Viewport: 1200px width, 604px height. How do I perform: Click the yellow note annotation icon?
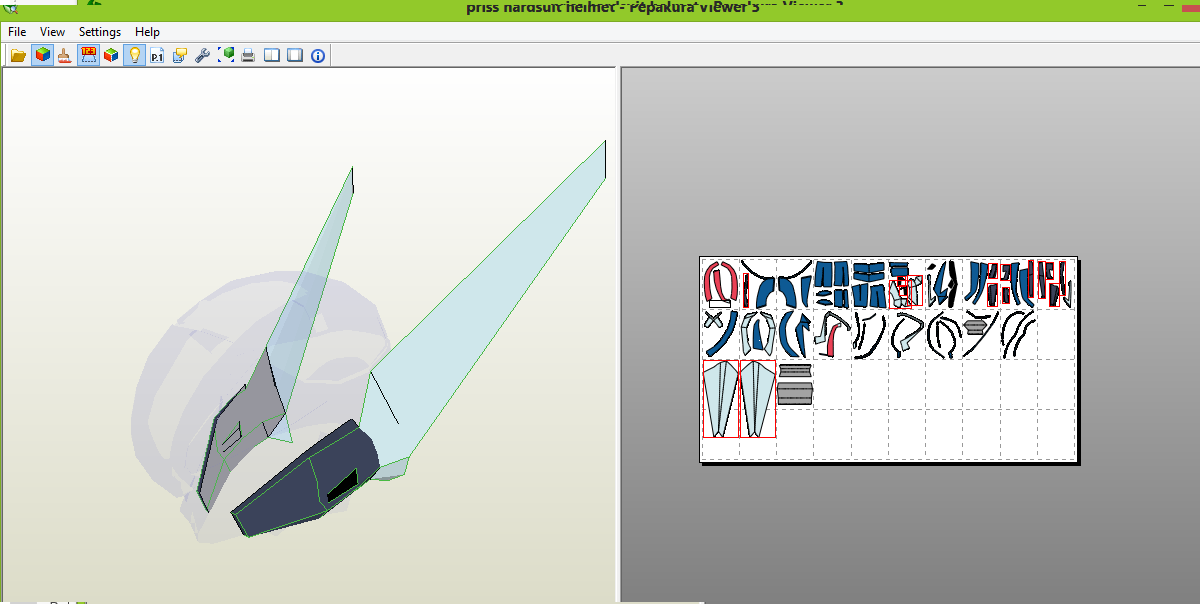[180, 56]
